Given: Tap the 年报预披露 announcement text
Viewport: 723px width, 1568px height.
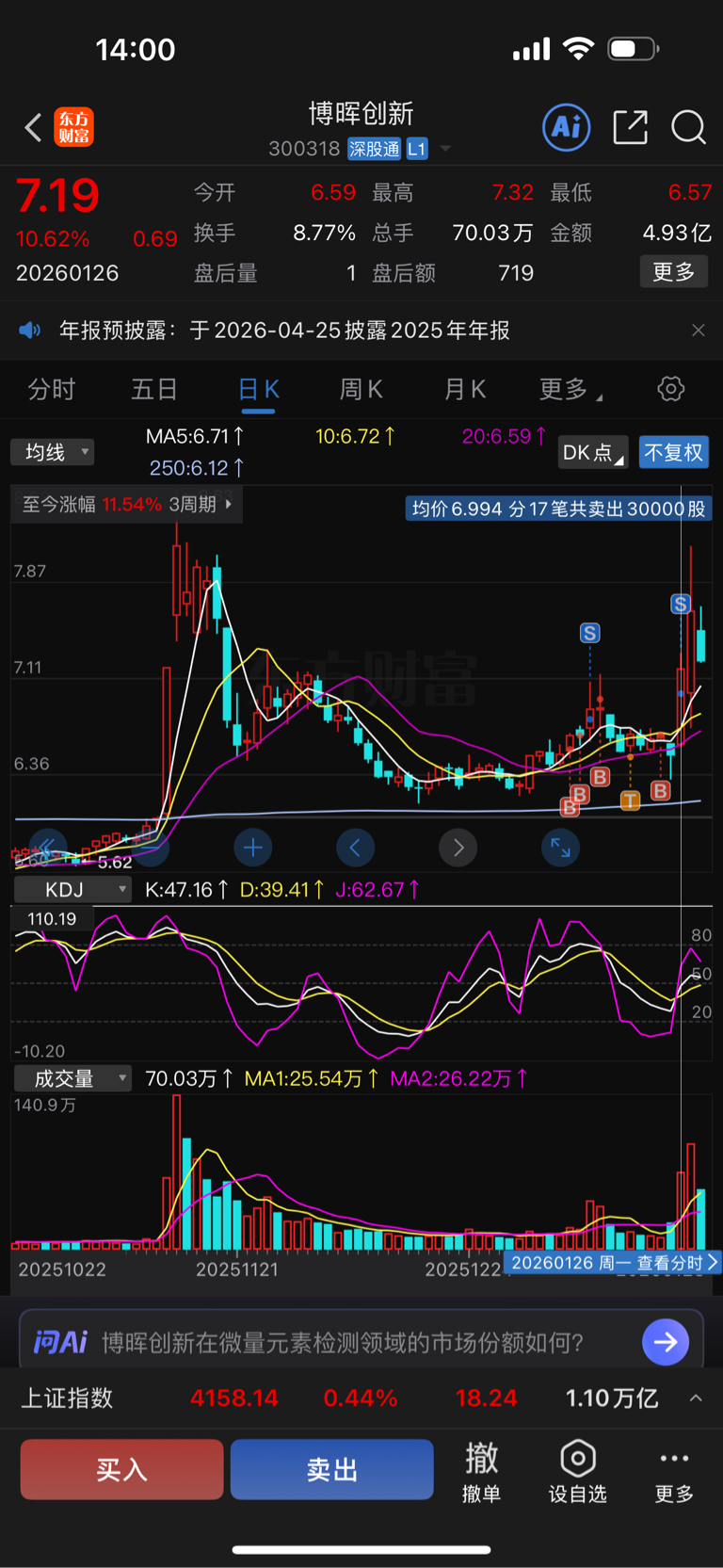Looking at the screenshot, I should pos(284,331).
